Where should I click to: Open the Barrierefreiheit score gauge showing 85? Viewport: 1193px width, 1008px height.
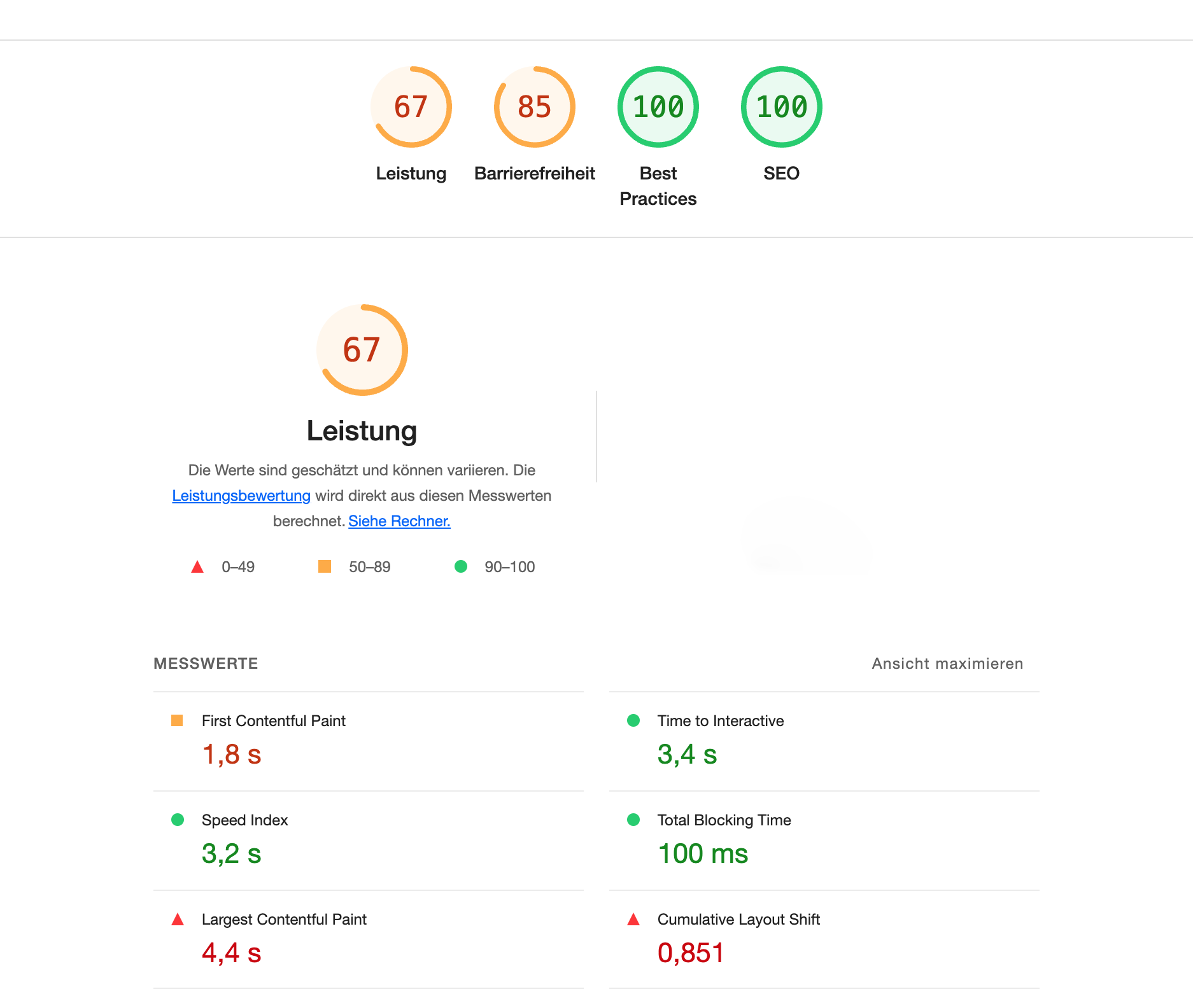(x=535, y=107)
